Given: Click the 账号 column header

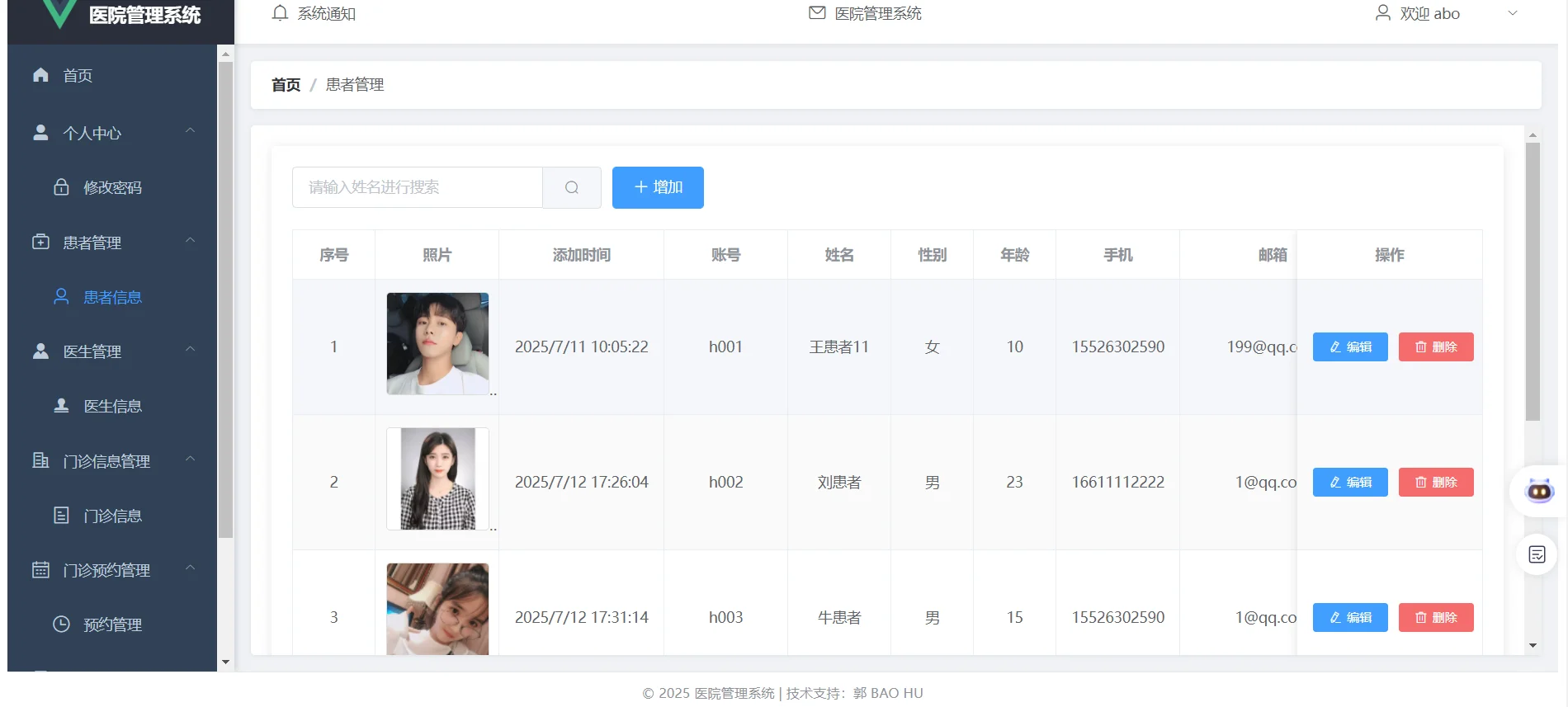Looking at the screenshot, I should point(726,255).
